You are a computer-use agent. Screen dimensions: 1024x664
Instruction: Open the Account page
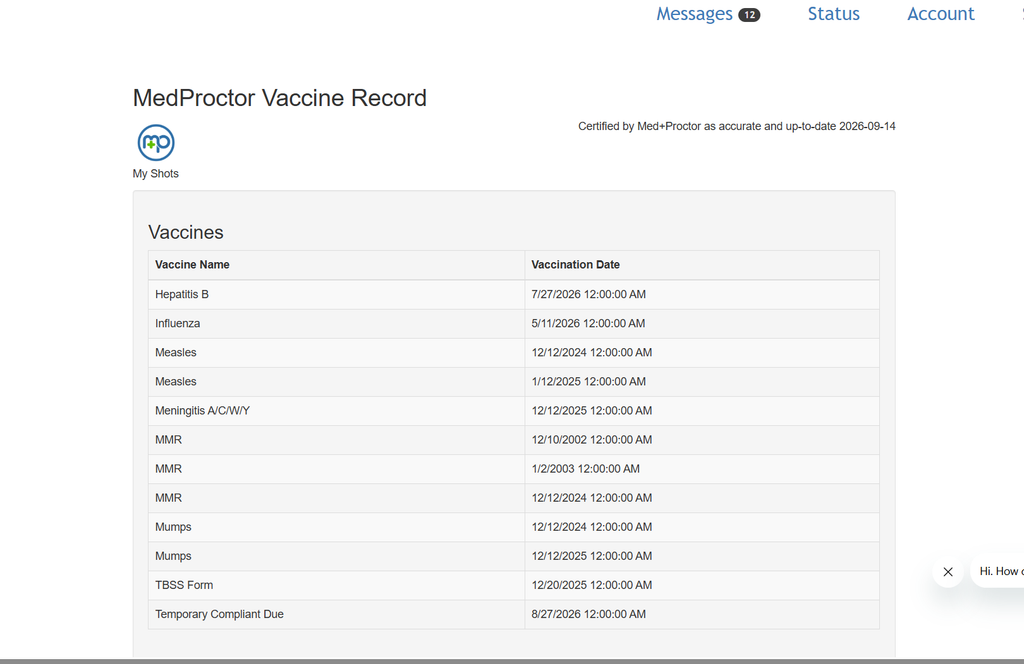click(940, 14)
